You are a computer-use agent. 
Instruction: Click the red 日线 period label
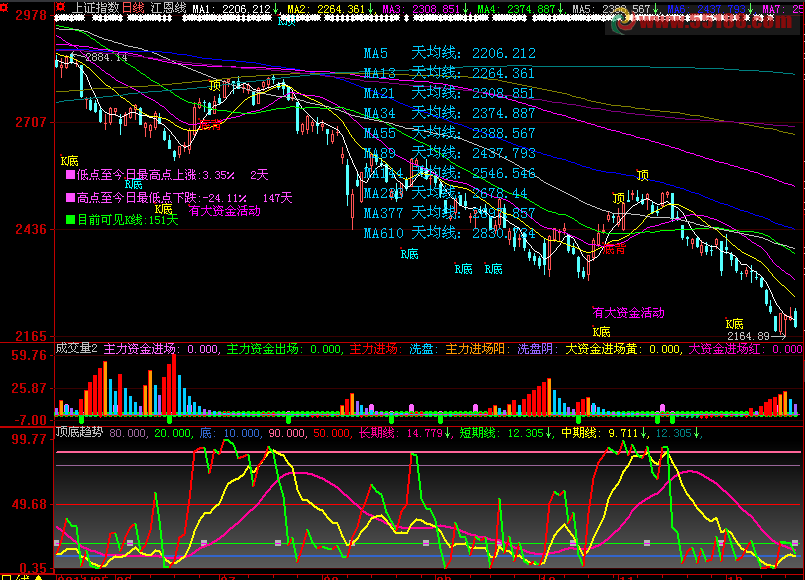point(133,8)
